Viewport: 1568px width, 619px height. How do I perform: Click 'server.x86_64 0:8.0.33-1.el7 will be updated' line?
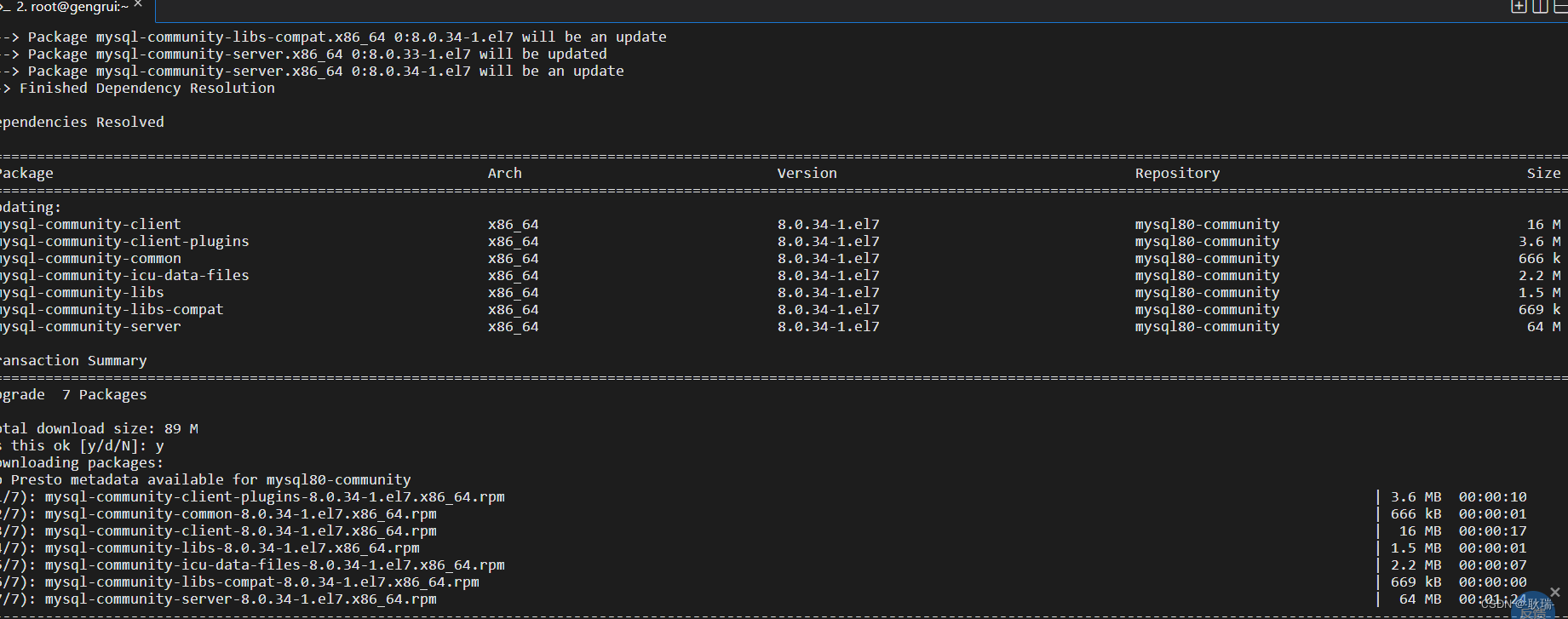pyautogui.click(x=303, y=54)
